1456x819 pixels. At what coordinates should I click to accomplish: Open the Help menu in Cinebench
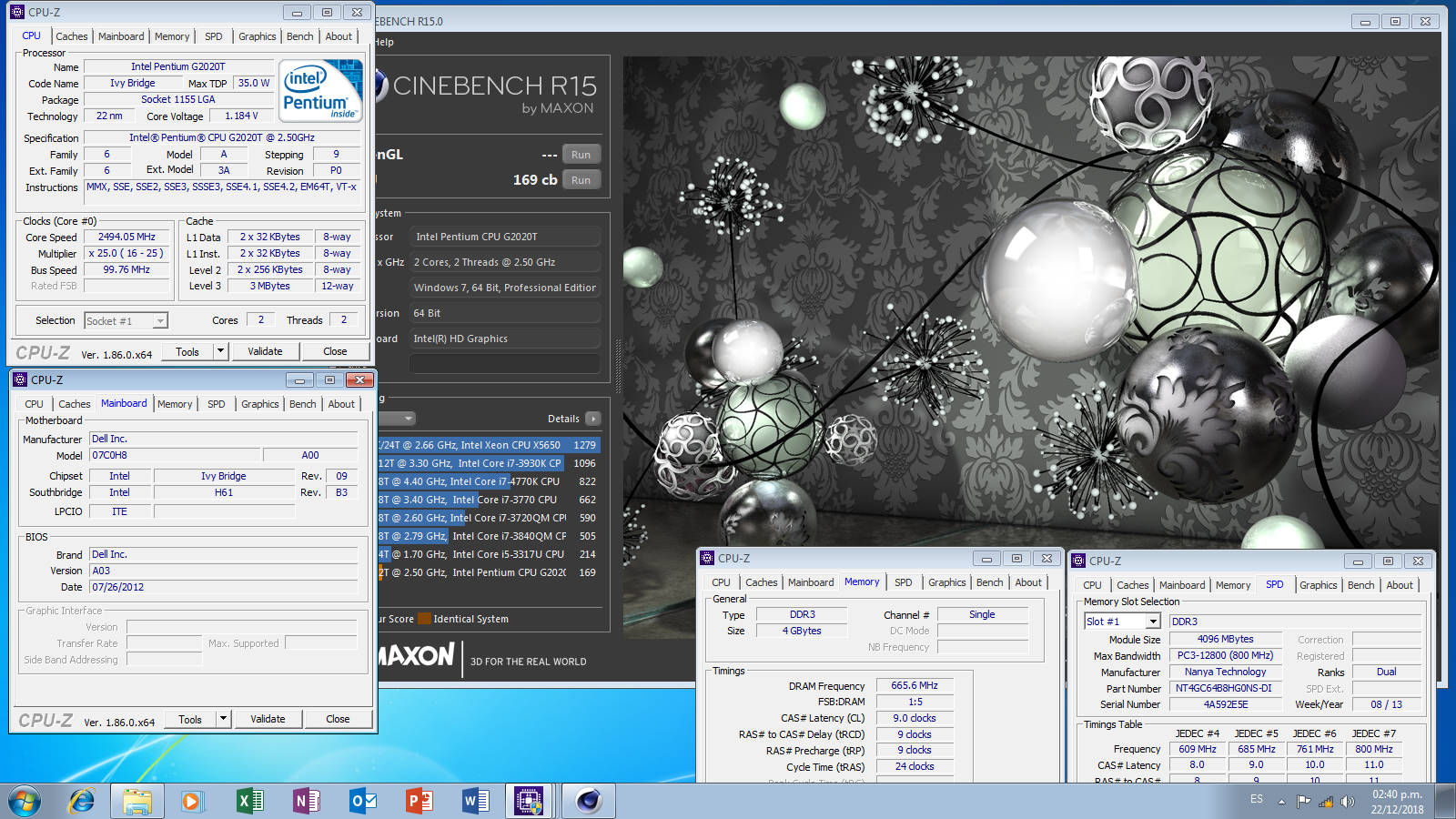click(x=386, y=42)
